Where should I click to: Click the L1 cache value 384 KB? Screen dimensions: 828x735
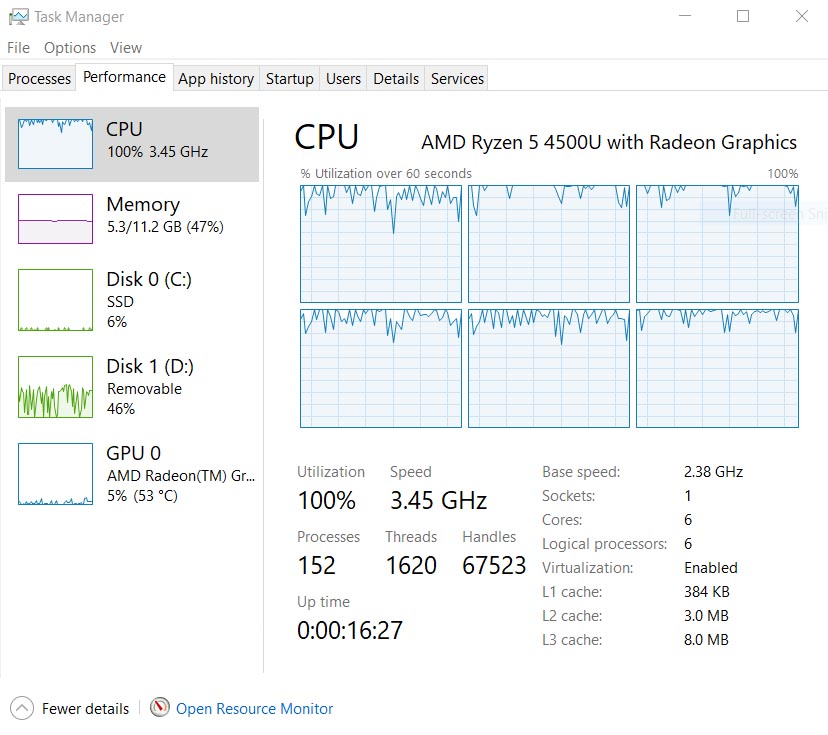coord(707,591)
